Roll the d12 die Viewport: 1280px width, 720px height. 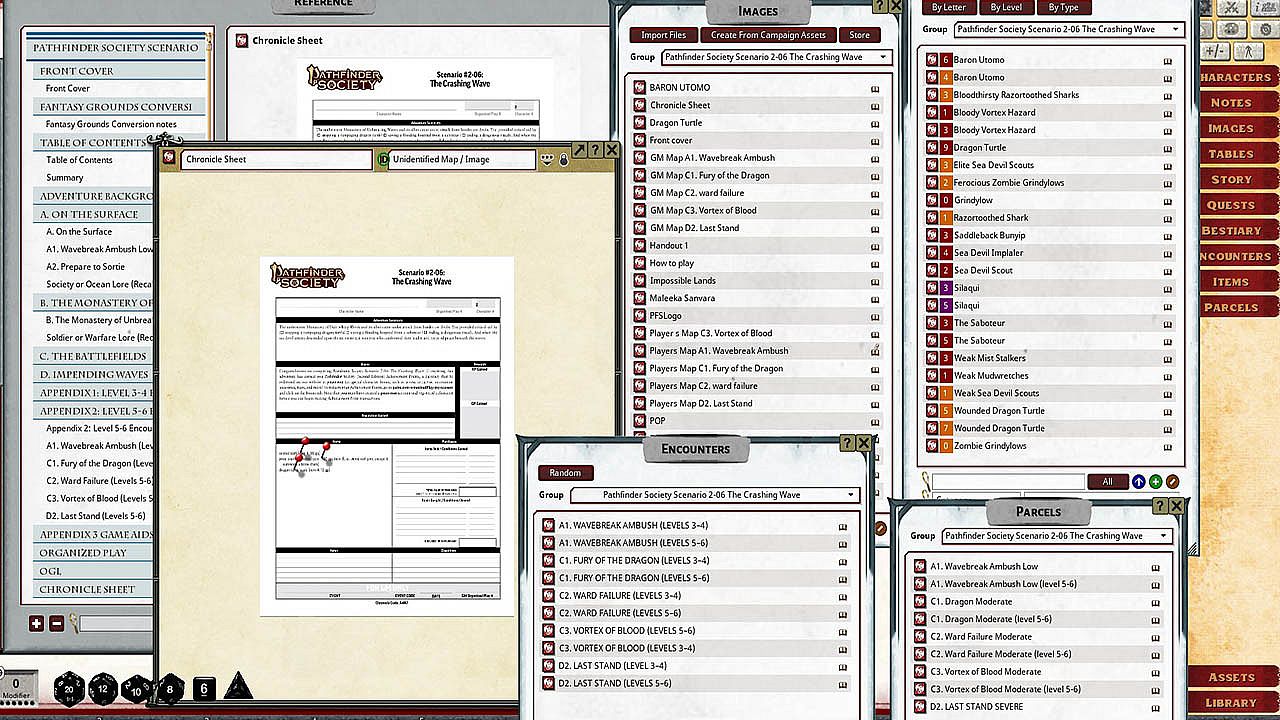pyautogui.click(x=103, y=688)
